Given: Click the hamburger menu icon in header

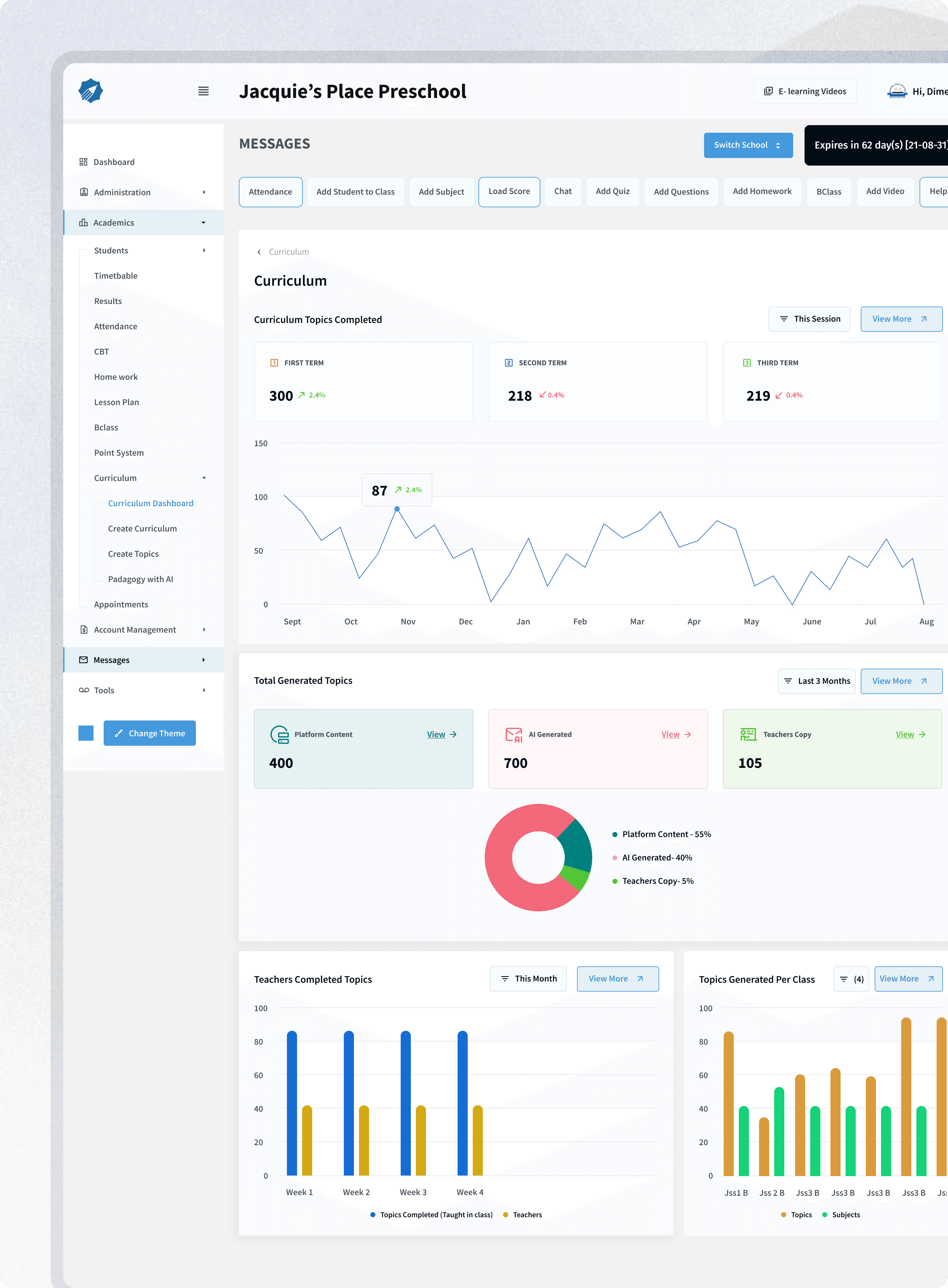Looking at the screenshot, I should click(203, 91).
